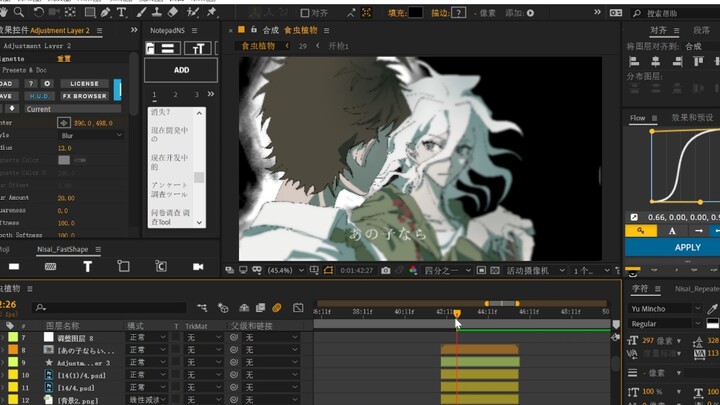
Task: Click the LICENSE button
Action: [x=84, y=84]
